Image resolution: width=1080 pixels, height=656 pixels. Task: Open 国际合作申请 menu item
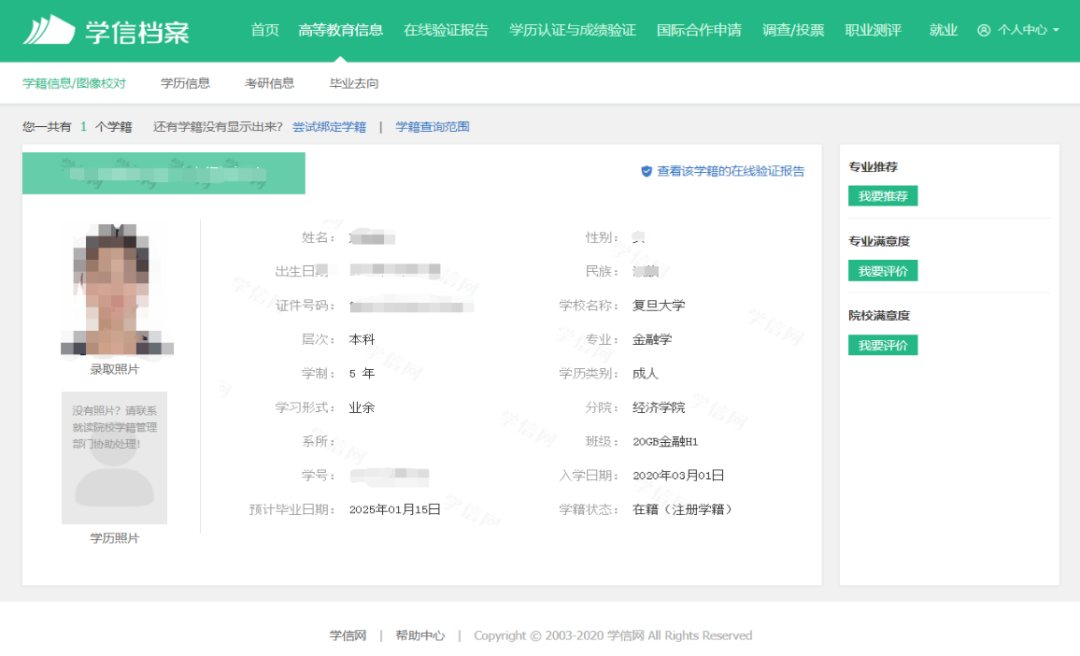pos(698,30)
